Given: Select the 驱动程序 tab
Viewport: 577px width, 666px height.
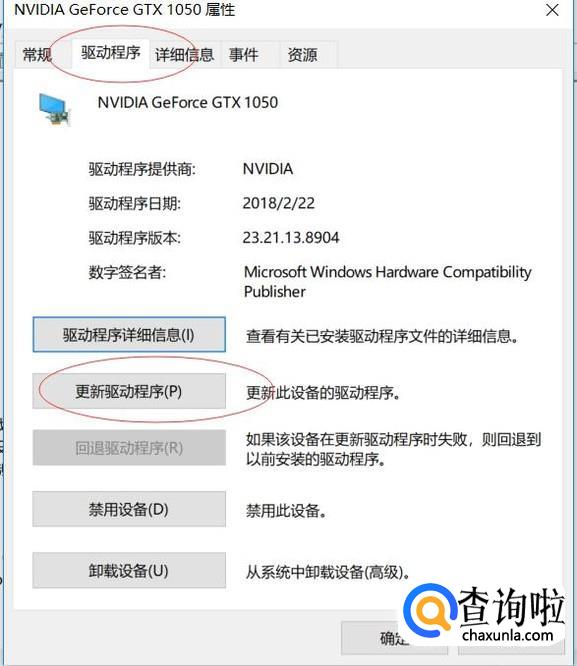Looking at the screenshot, I should [110, 53].
